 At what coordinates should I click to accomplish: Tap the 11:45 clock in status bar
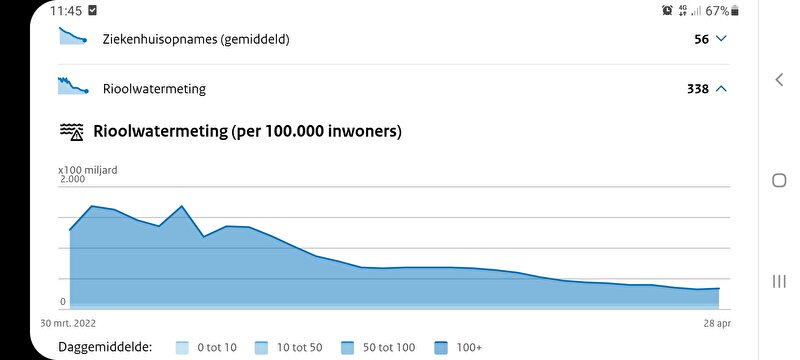(x=66, y=11)
